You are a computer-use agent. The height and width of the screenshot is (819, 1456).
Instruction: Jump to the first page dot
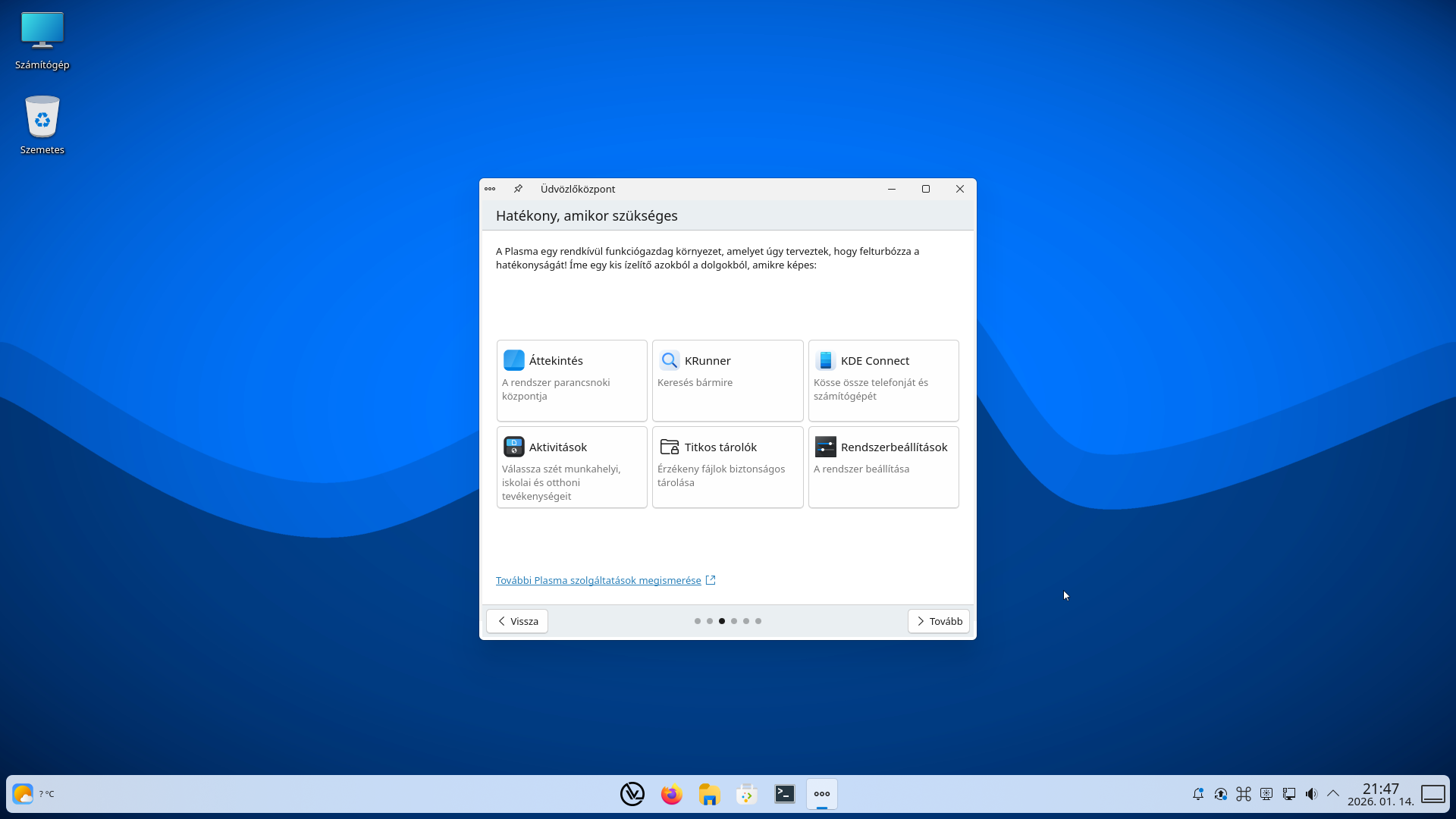698,621
